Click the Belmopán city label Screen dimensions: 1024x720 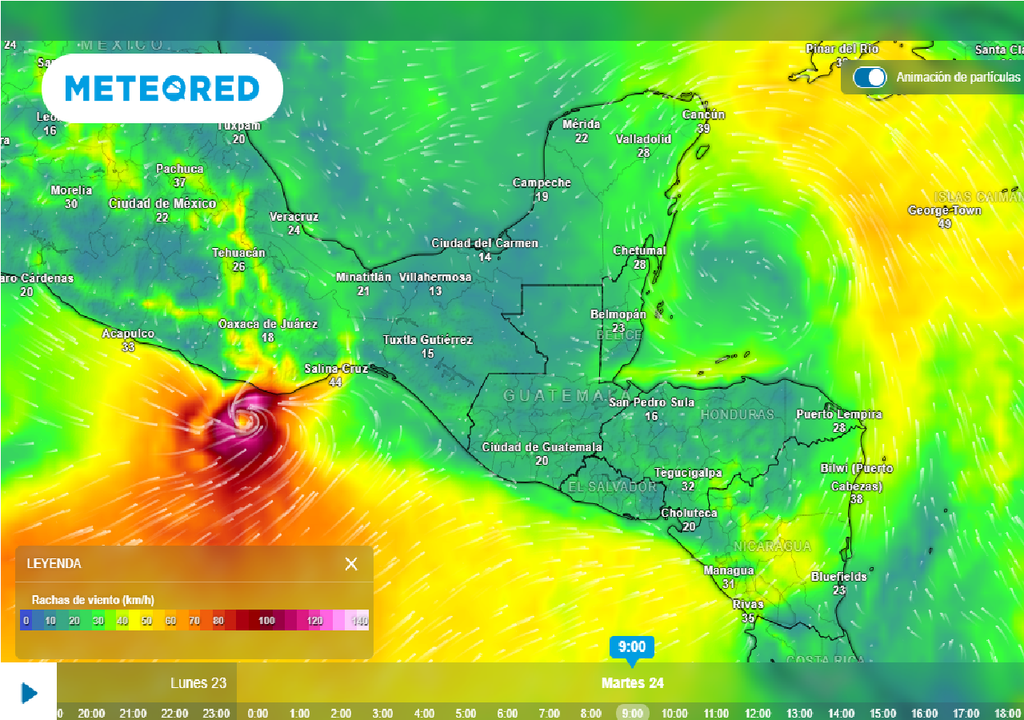pos(618,314)
